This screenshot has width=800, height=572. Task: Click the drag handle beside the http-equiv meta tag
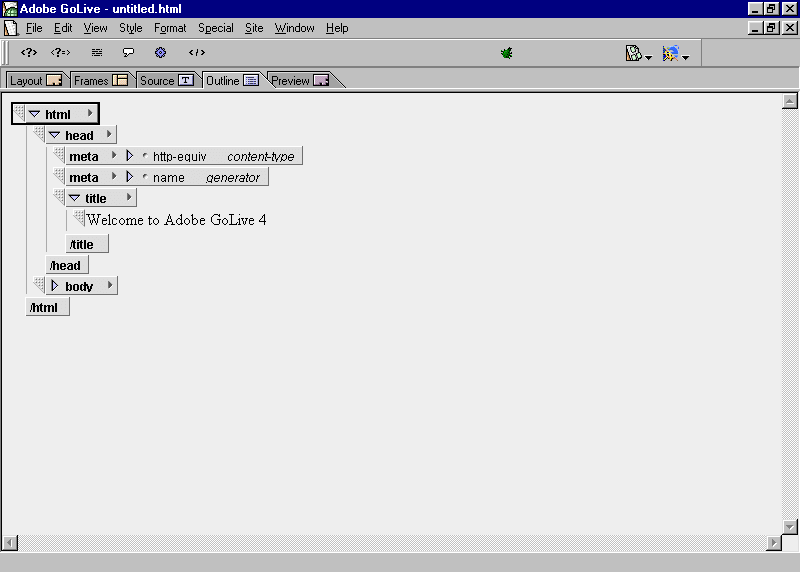tap(59, 155)
